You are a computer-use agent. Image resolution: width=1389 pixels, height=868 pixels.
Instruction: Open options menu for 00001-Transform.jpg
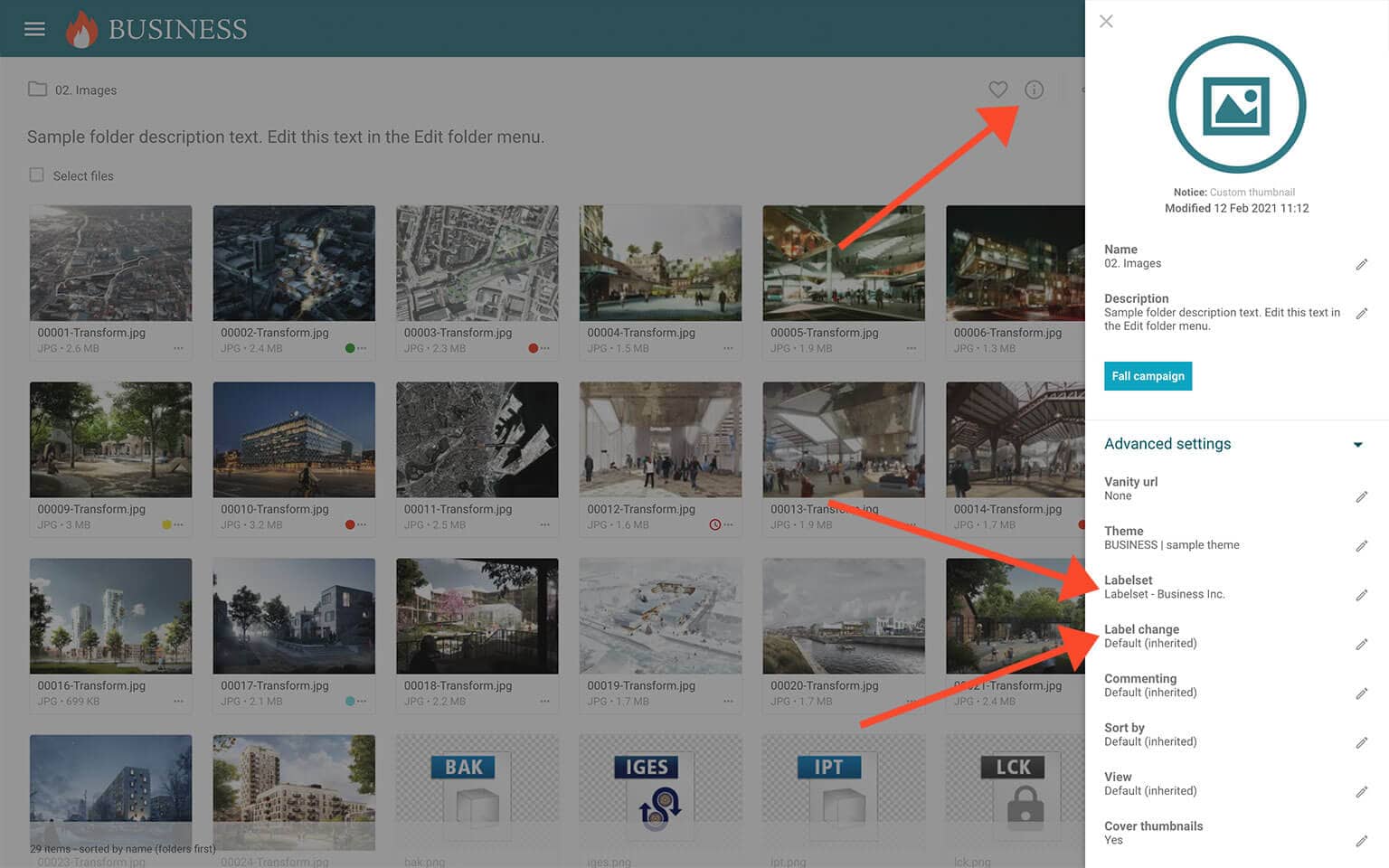pos(178,348)
